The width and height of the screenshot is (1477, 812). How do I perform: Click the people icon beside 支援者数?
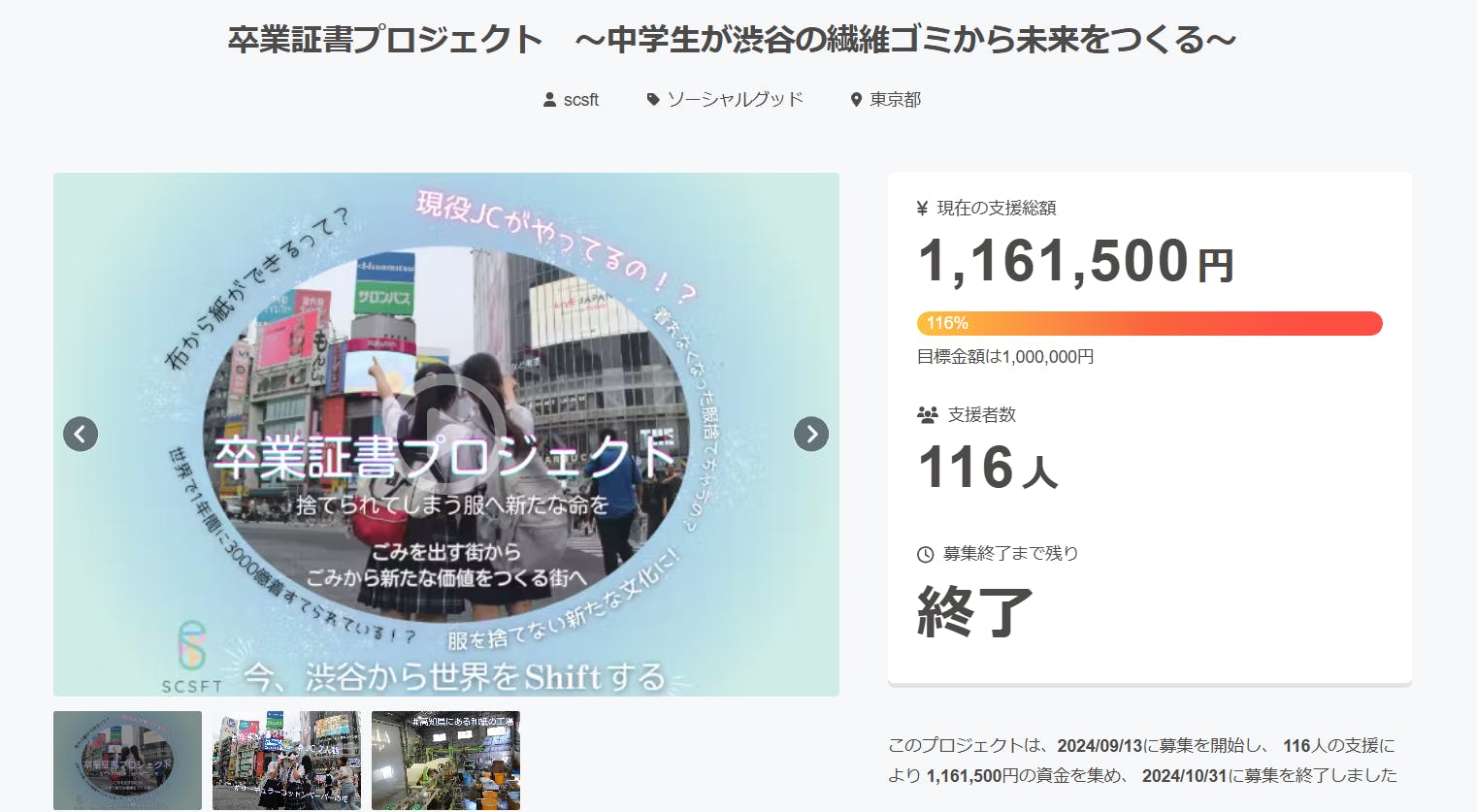coord(927,415)
